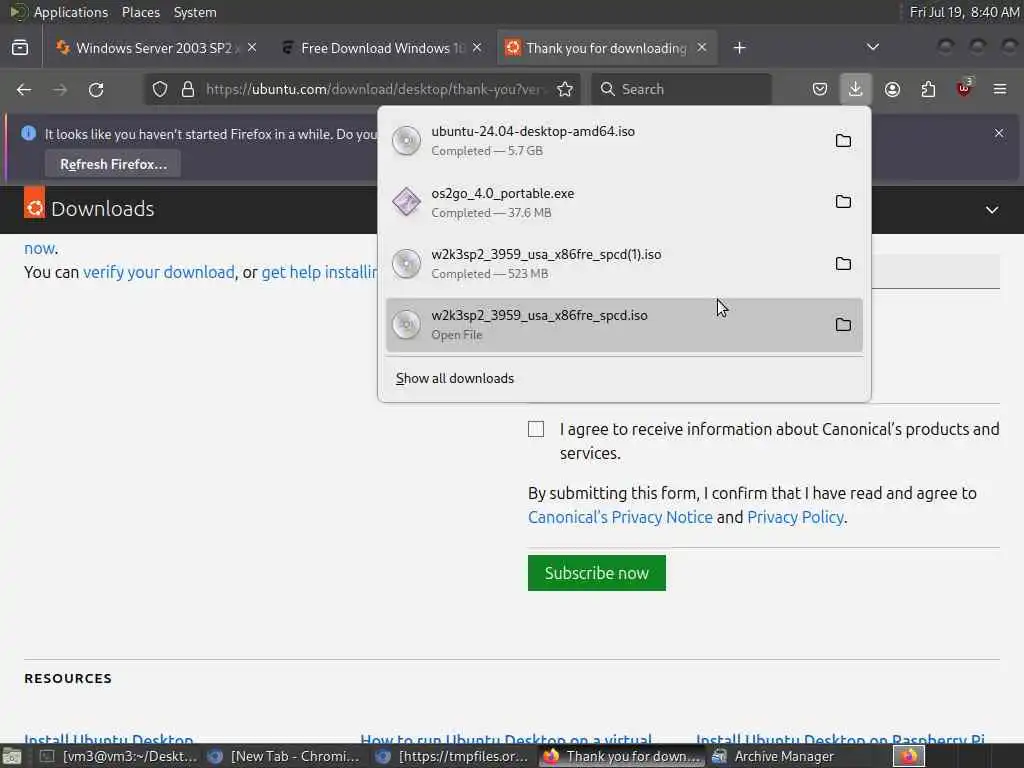Viewport: 1024px width, 768px height.
Task: Click the os2go portable exe file icon
Action: [x=406, y=202]
